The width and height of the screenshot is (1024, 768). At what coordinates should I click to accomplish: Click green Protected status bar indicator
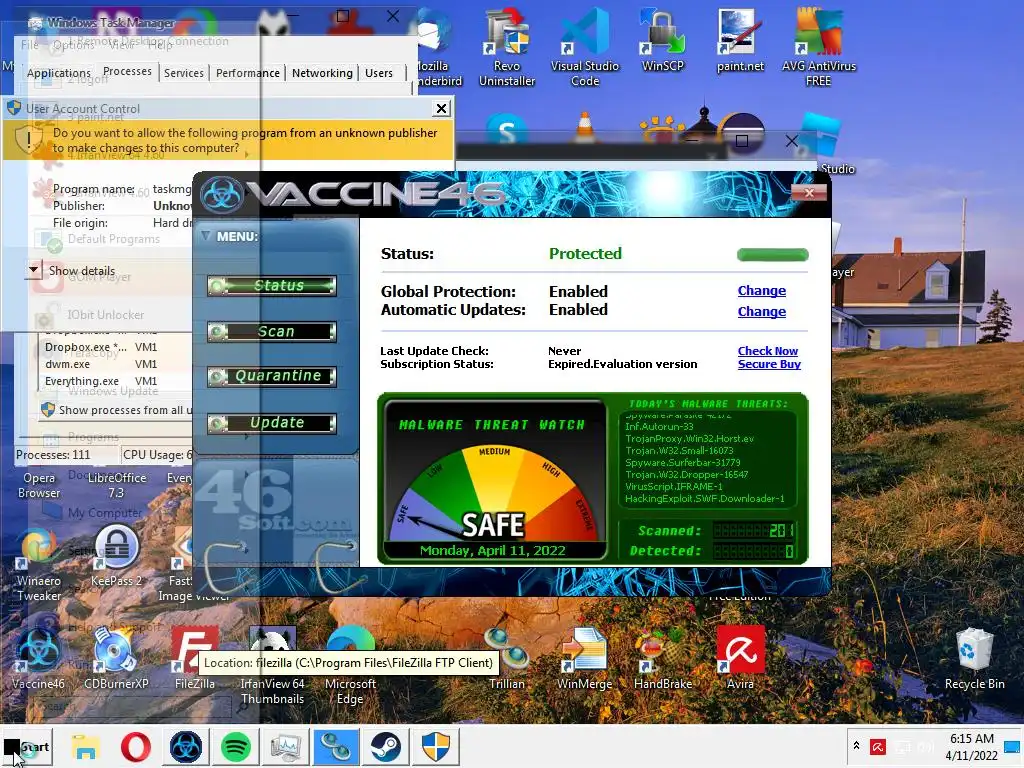click(773, 255)
